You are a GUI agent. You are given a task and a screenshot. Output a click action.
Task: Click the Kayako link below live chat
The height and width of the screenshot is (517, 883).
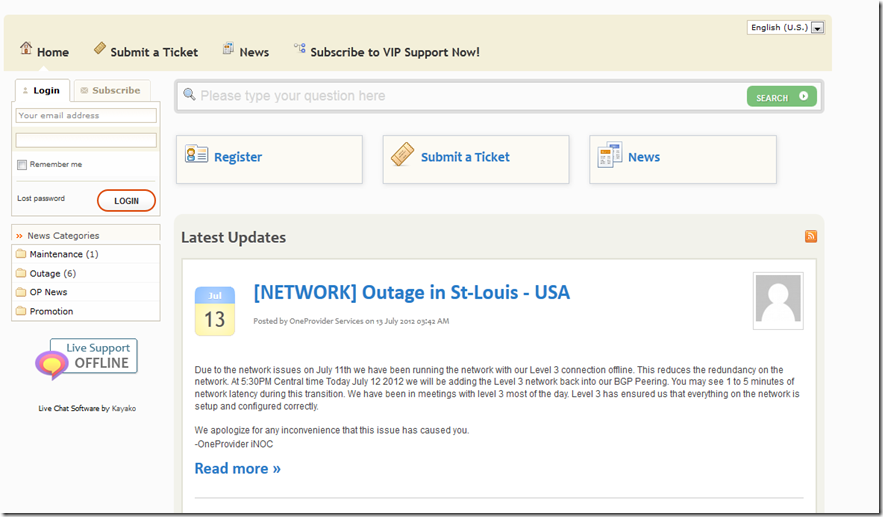[x=124, y=408]
